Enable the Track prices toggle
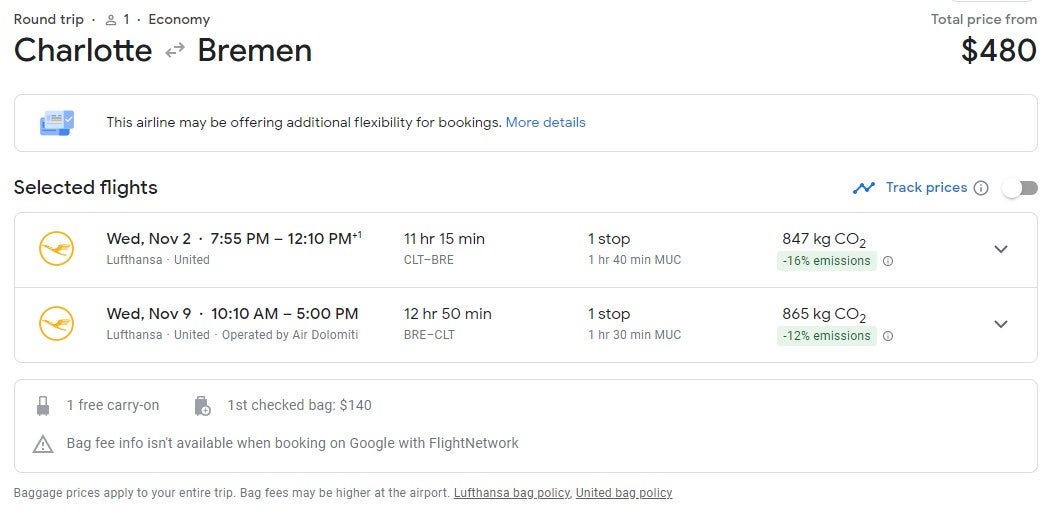 1020,188
